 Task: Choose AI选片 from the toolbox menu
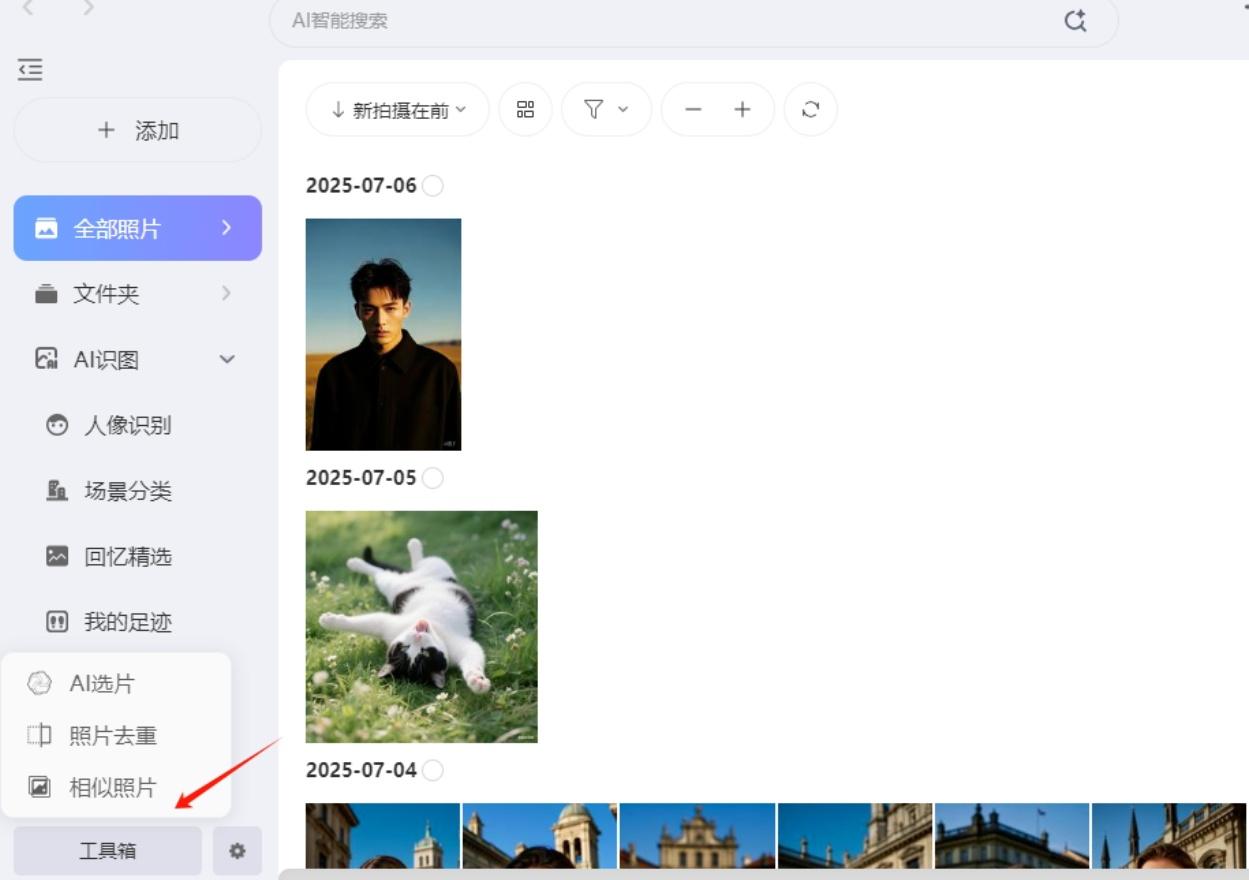[116, 684]
